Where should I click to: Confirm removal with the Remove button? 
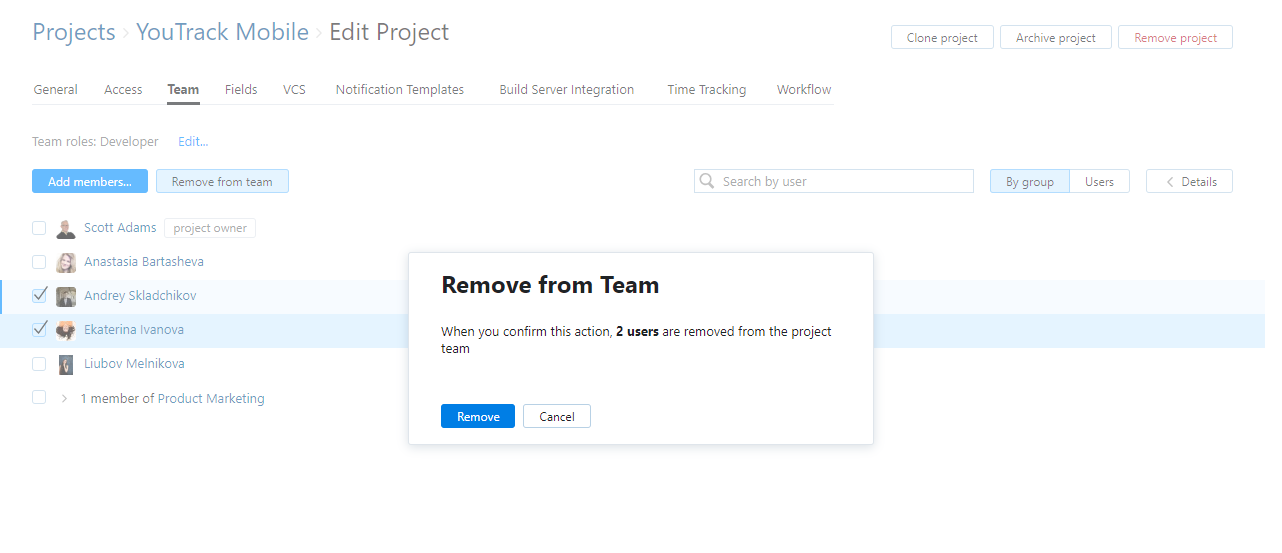click(478, 417)
